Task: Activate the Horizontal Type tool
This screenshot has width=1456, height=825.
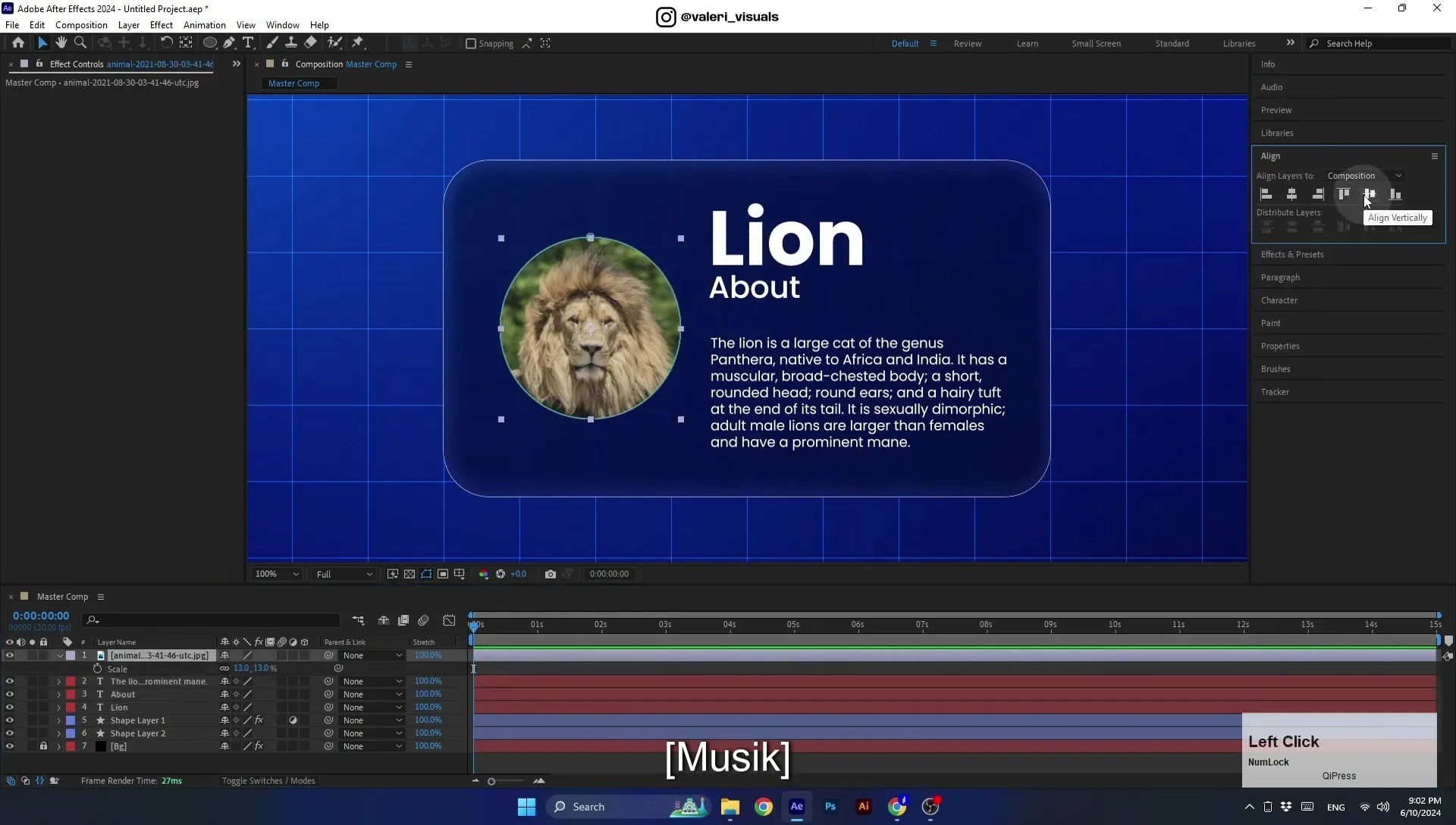Action: (248, 43)
